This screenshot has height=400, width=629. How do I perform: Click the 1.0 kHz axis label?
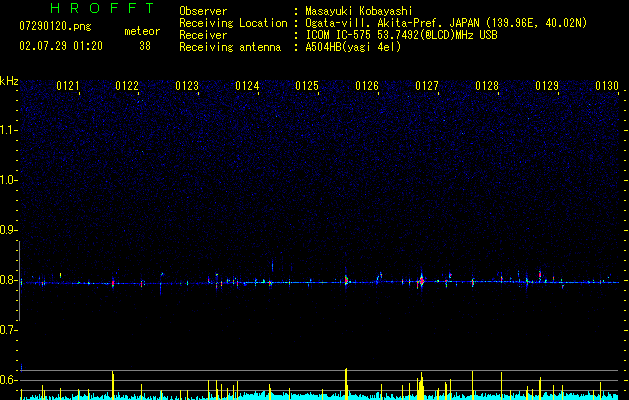pyautogui.click(x=6, y=180)
